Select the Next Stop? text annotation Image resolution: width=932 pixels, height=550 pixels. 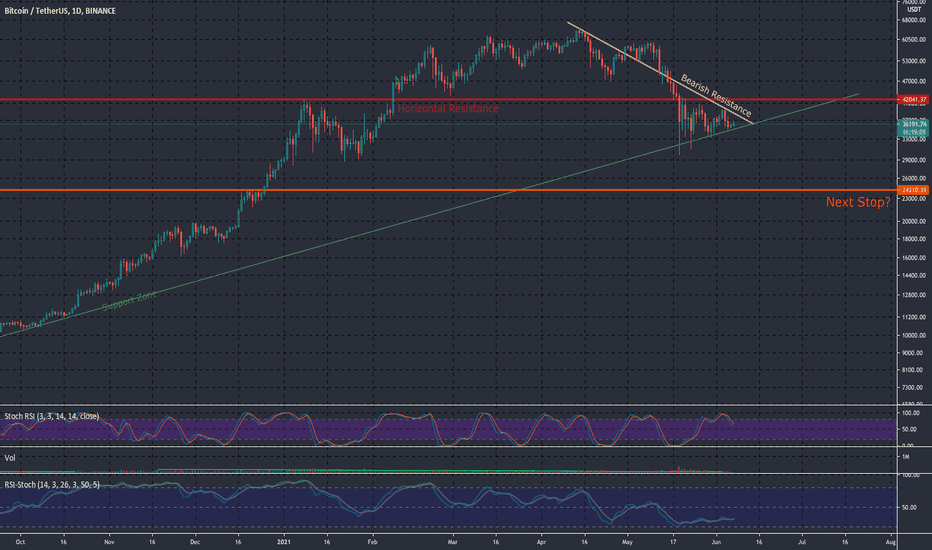pyautogui.click(x=858, y=202)
